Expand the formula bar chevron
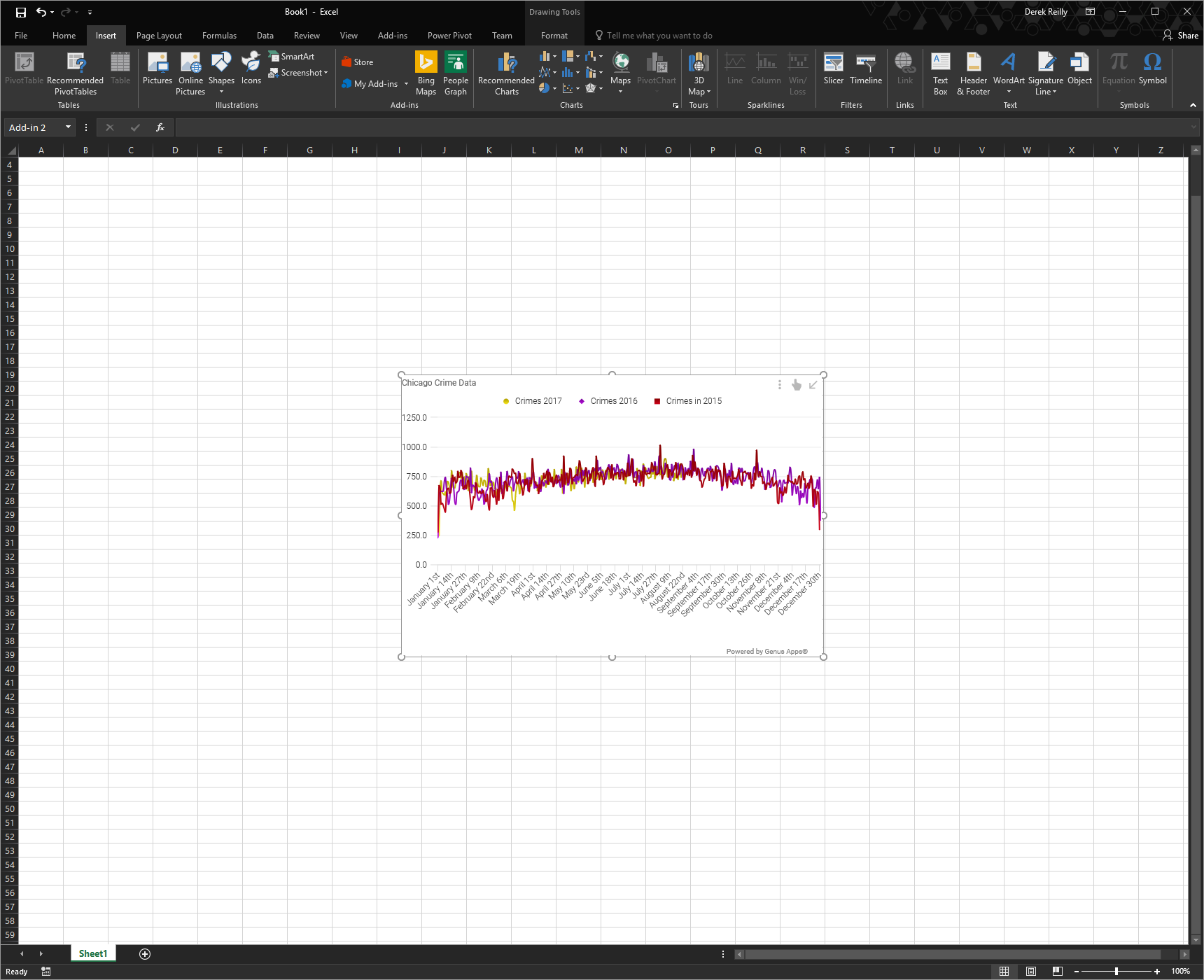 point(1194,127)
